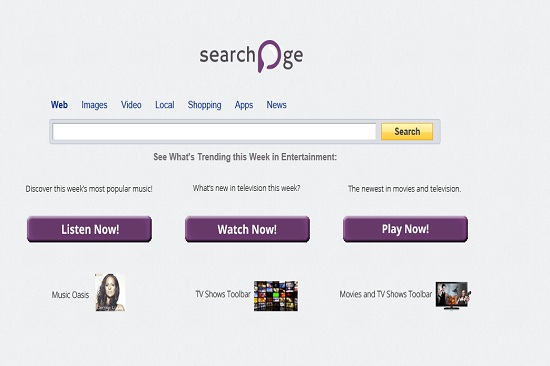The width and height of the screenshot is (550, 366).
Task: Click the TV Shows Toolbar screens thumbnail
Action: 276,296
